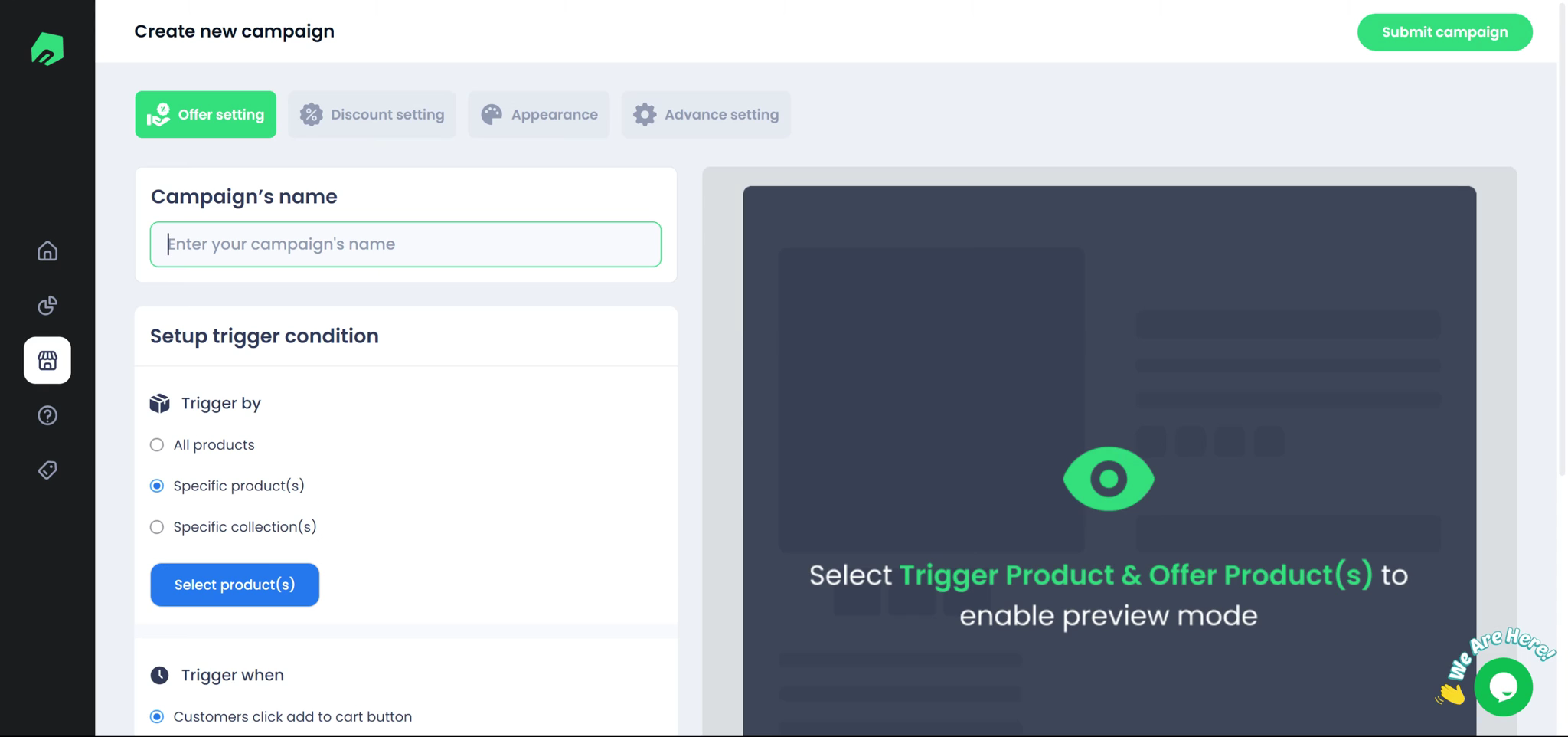Focus the campaign's name input field

coord(406,244)
